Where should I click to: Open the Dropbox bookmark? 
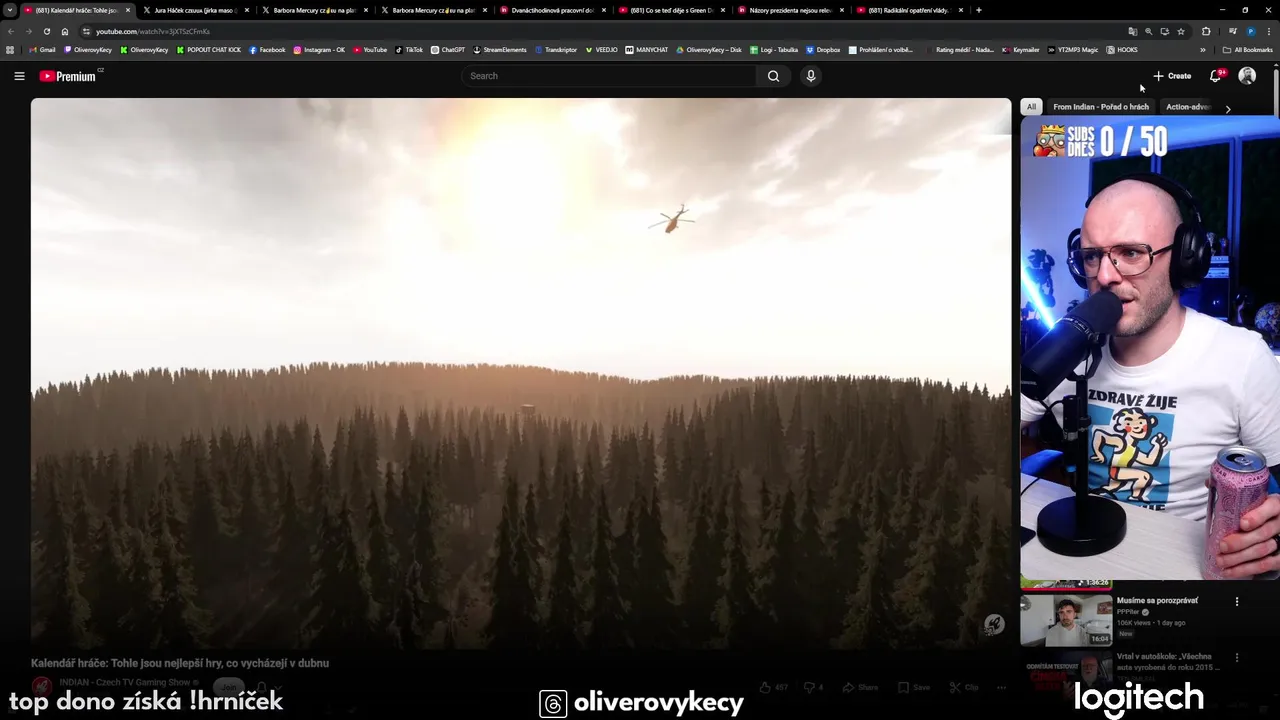(x=824, y=50)
